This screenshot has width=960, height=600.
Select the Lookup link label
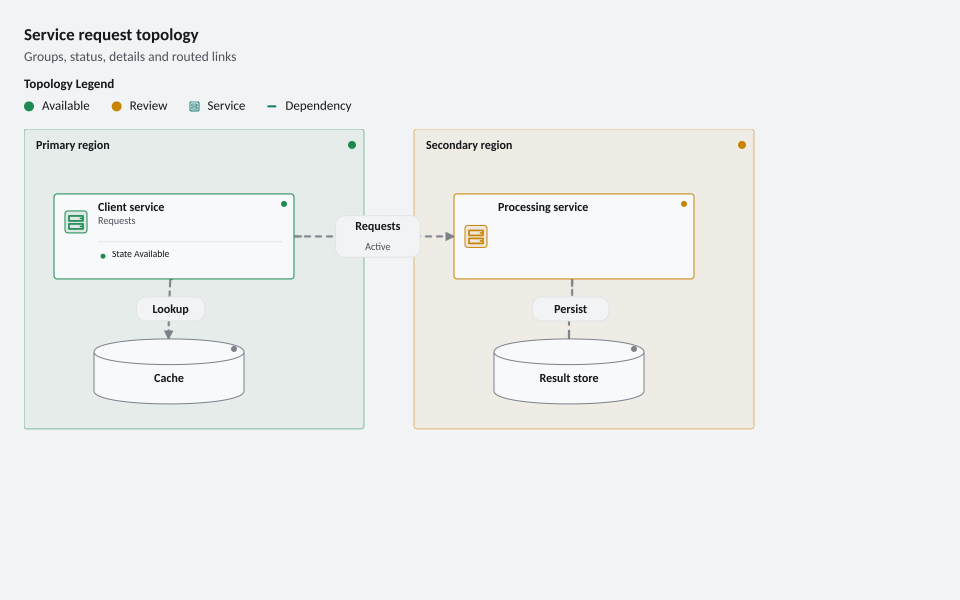coord(170,309)
